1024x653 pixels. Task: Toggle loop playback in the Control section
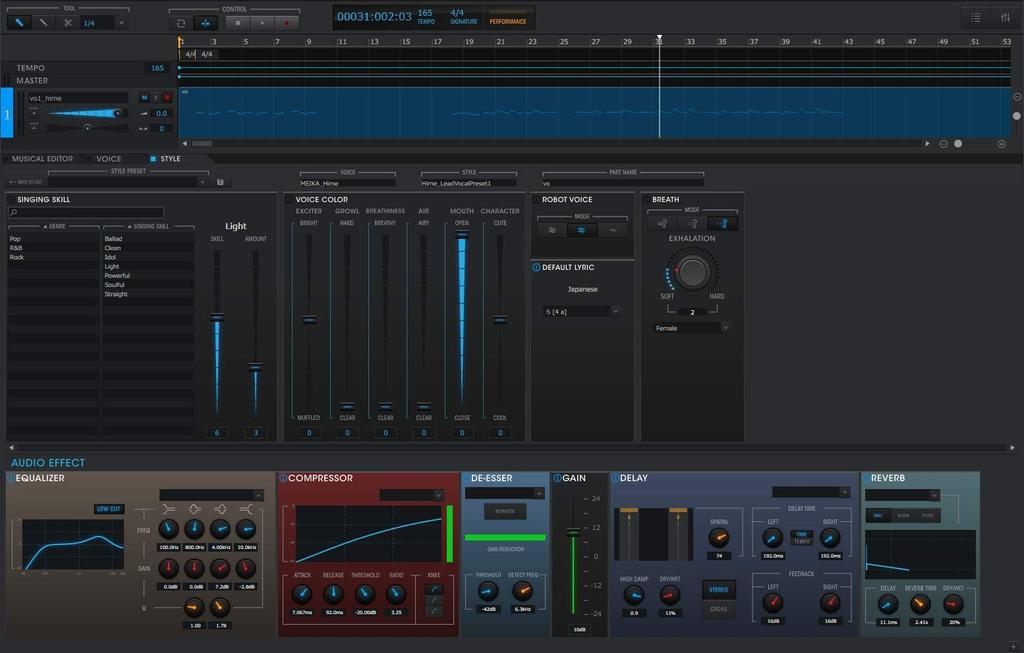click(x=181, y=22)
